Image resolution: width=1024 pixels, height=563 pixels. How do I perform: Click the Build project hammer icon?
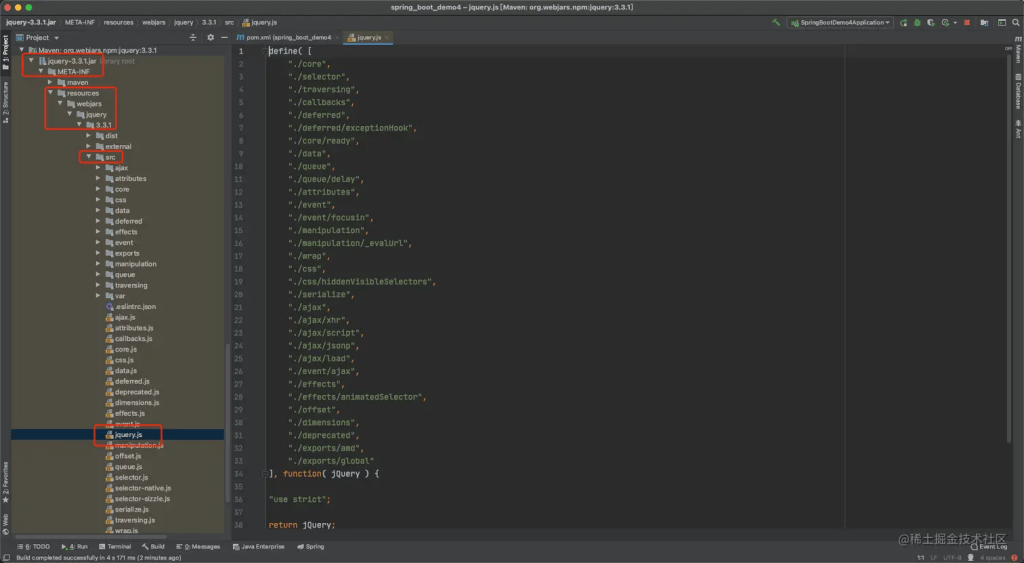coord(778,22)
